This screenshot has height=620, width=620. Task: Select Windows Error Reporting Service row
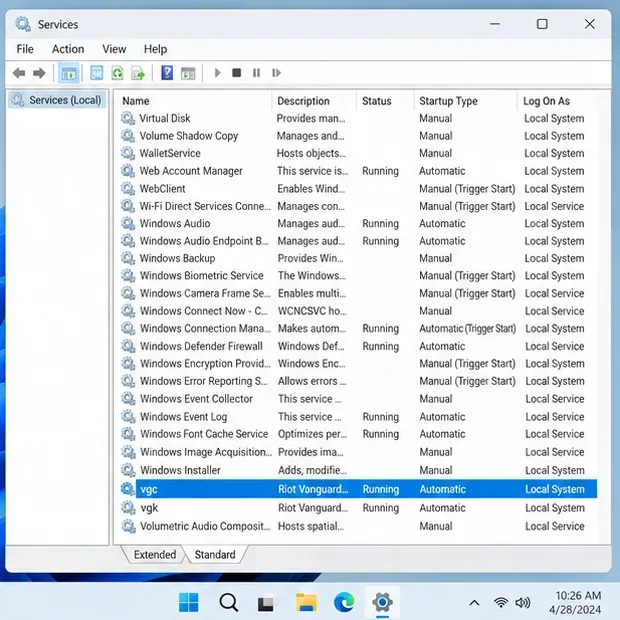(x=359, y=381)
